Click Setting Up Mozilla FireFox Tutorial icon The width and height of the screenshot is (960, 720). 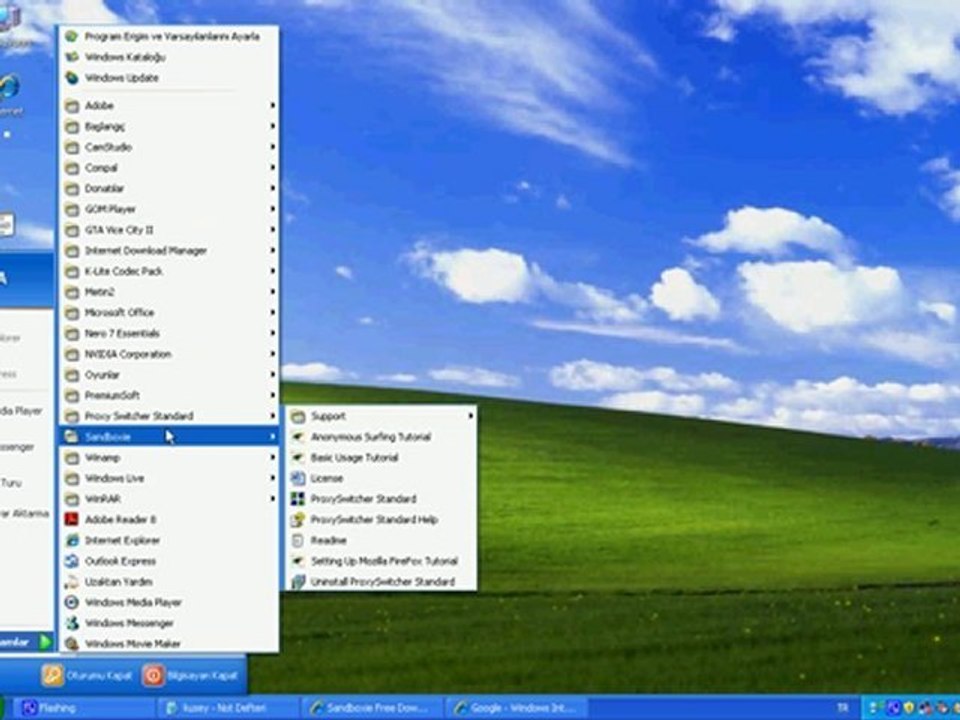(x=298, y=561)
